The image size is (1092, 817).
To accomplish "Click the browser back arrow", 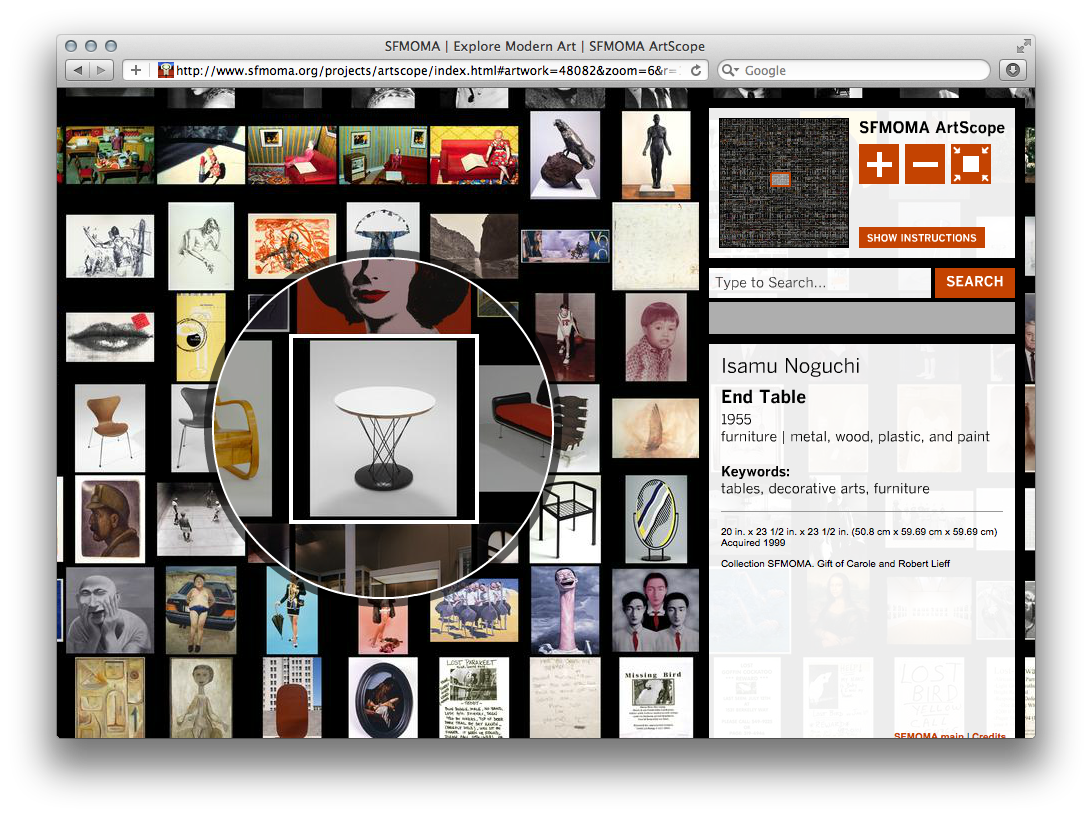I will (79, 70).
